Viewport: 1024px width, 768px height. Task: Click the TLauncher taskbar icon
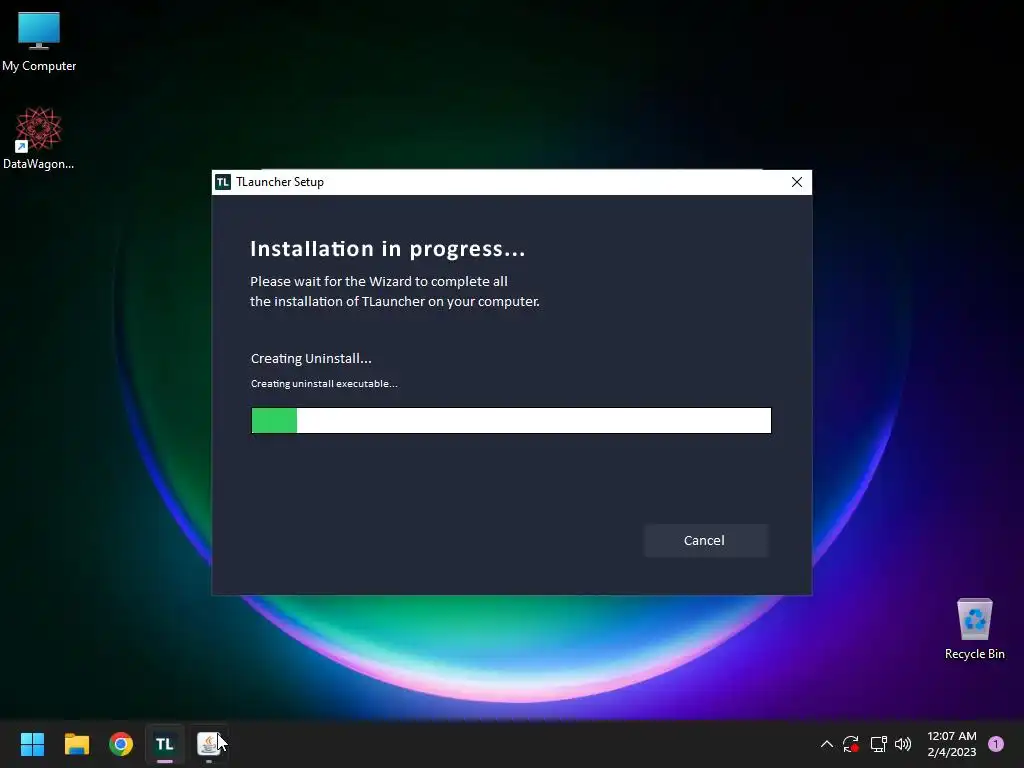[x=165, y=744]
